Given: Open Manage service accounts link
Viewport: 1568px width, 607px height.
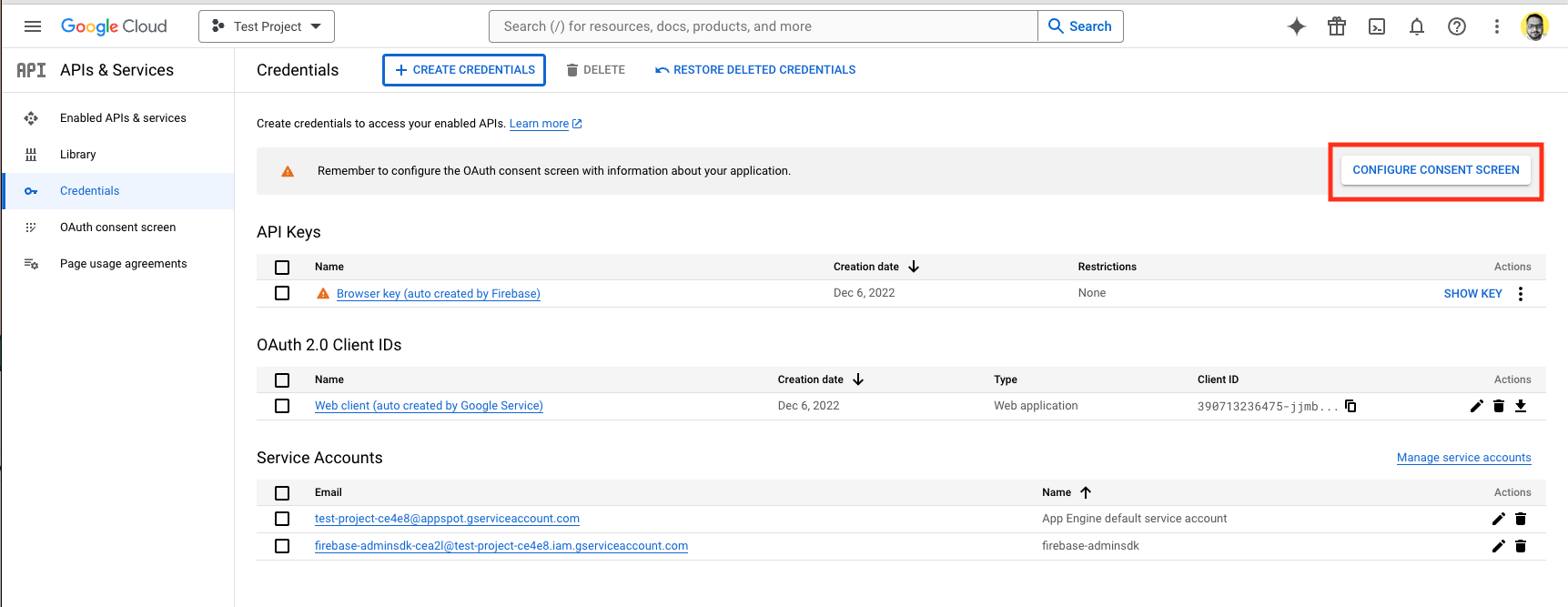Looking at the screenshot, I should [1463, 458].
